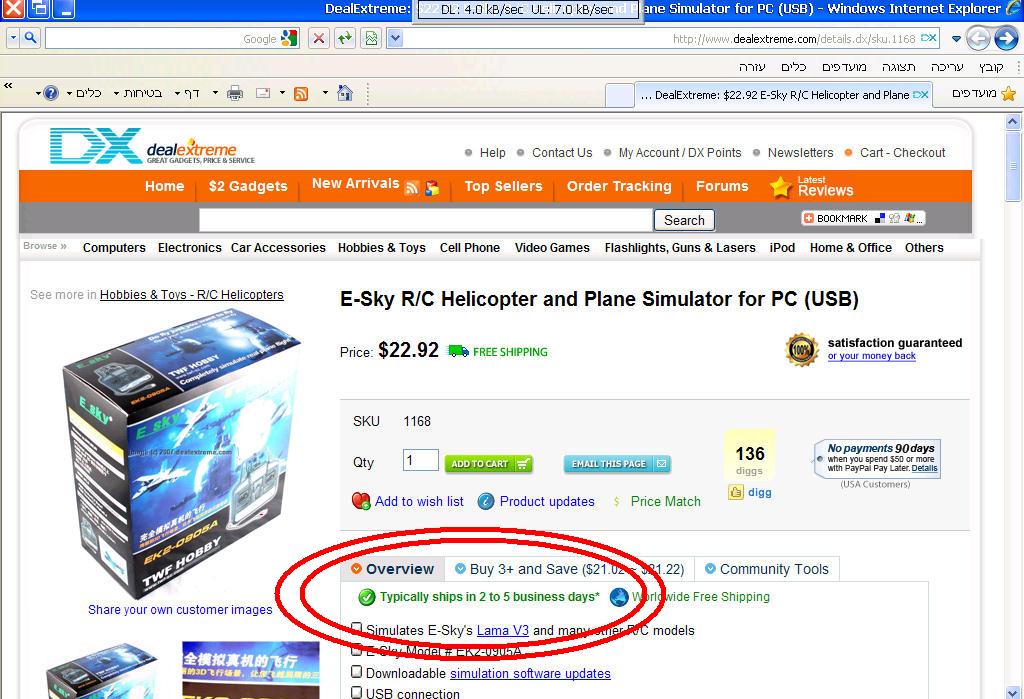This screenshot has height=699, width=1024.
Task: Open RSS feeds icon in IE toolbar
Action: pos(301,93)
